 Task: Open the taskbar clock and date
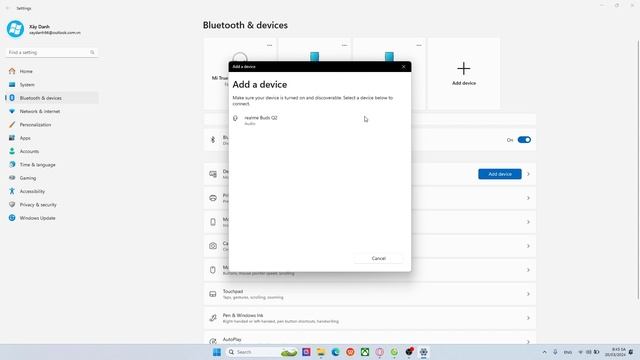tap(615, 352)
